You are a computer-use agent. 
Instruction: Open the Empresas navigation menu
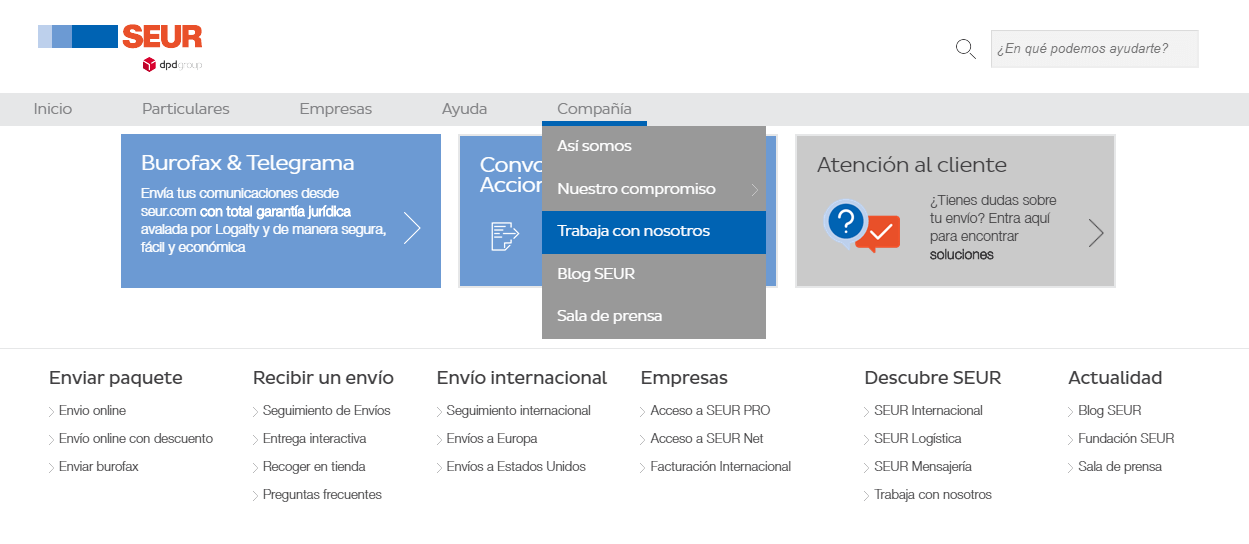336,109
